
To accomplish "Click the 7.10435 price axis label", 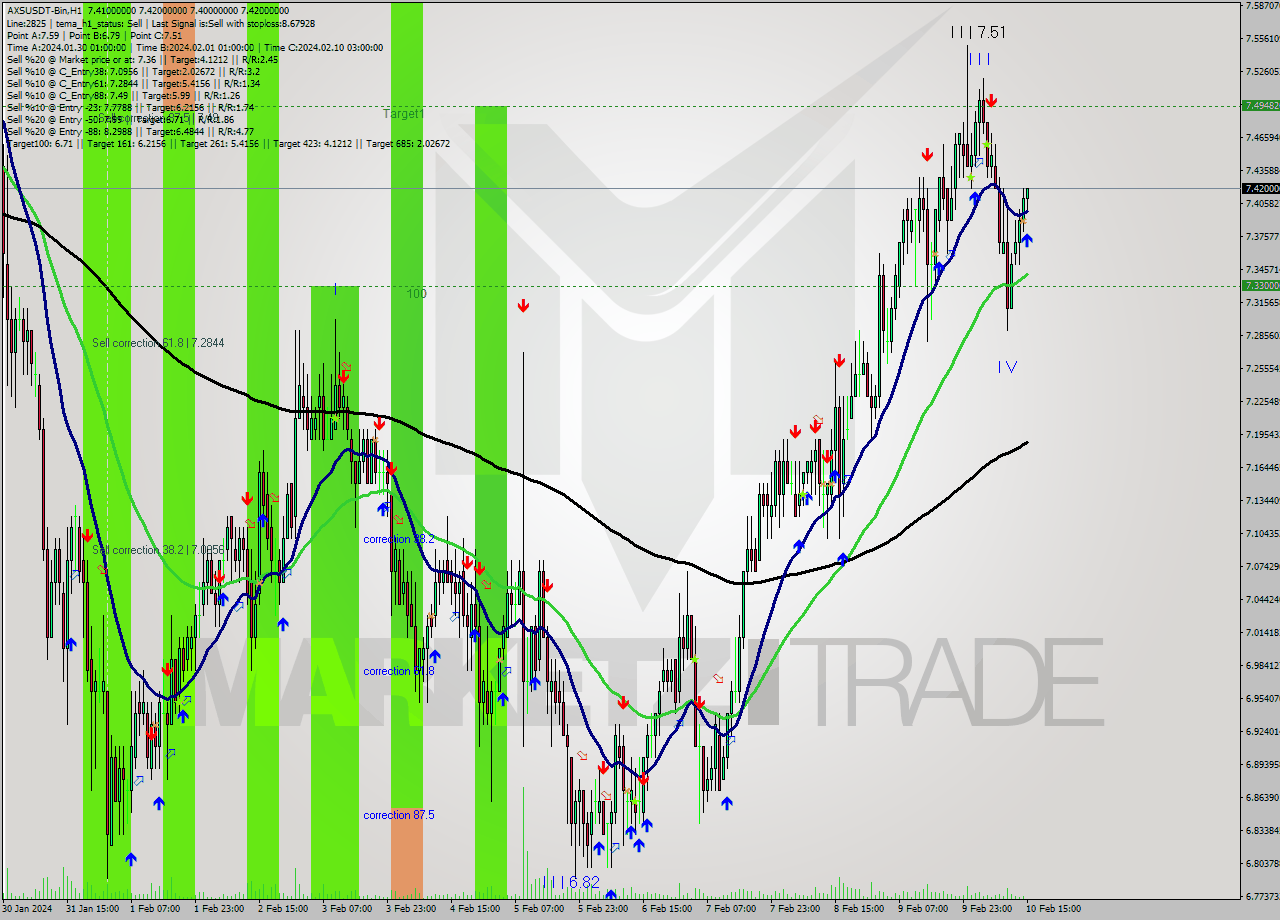I will pyautogui.click(x=1263, y=533).
